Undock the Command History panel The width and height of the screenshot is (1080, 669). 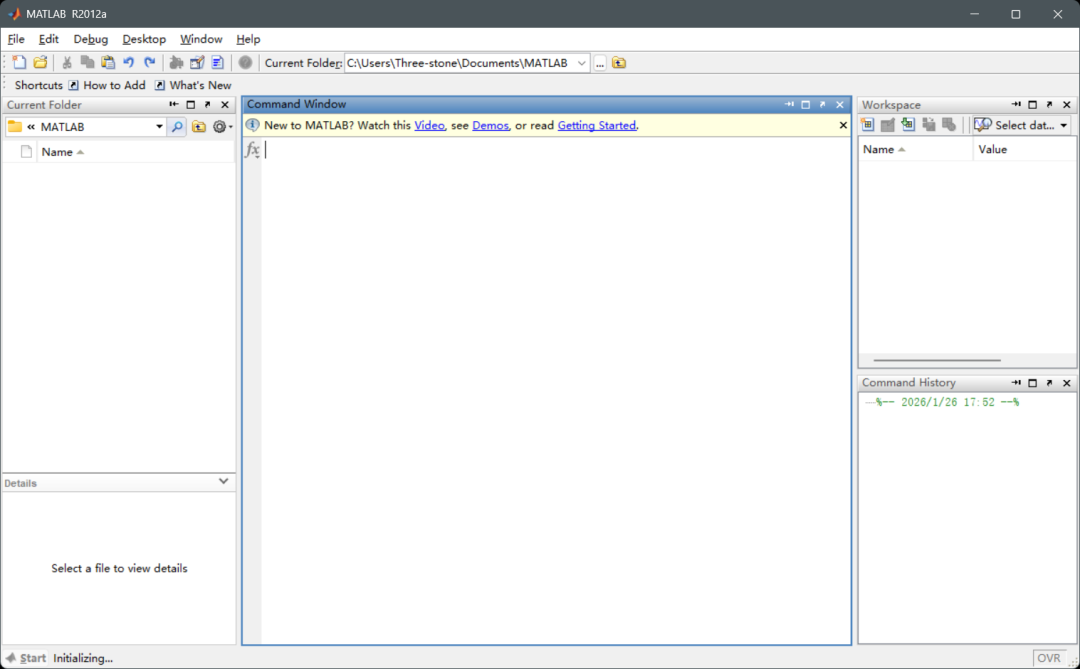click(x=1049, y=383)
